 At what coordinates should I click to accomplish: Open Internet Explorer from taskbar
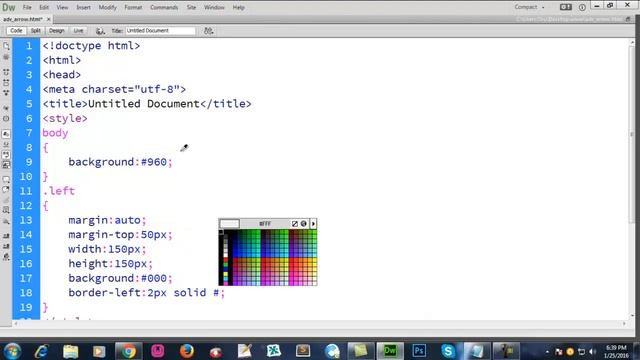41,351
